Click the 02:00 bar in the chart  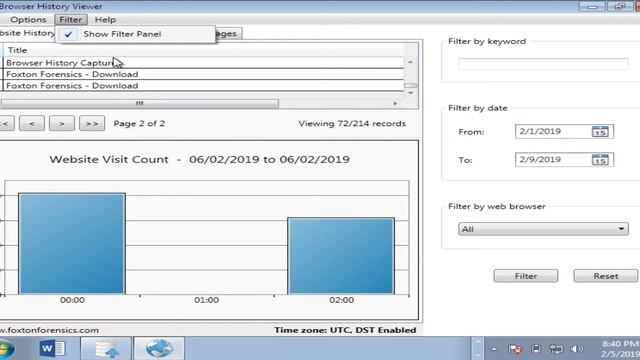(341, 256)
